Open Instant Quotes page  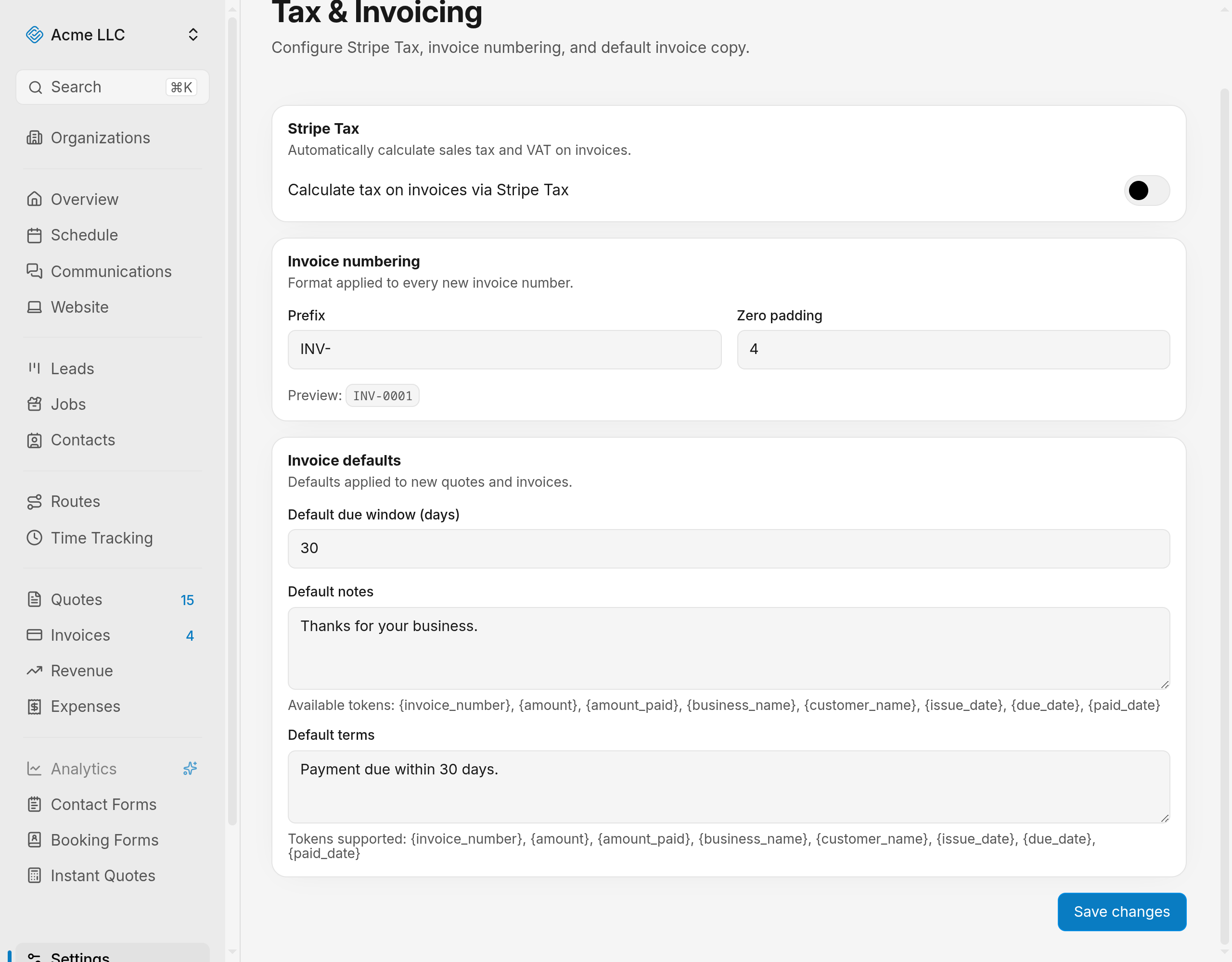[x=112, y=876]
